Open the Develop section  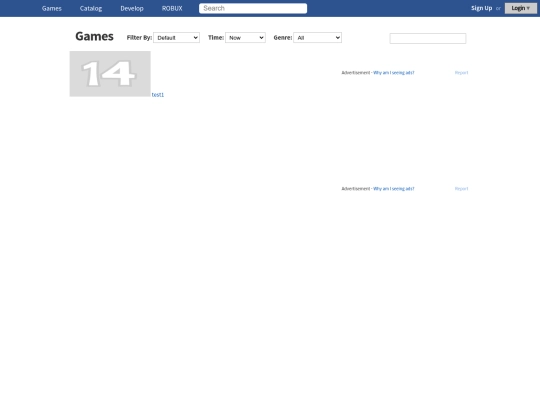click(132, 8)
